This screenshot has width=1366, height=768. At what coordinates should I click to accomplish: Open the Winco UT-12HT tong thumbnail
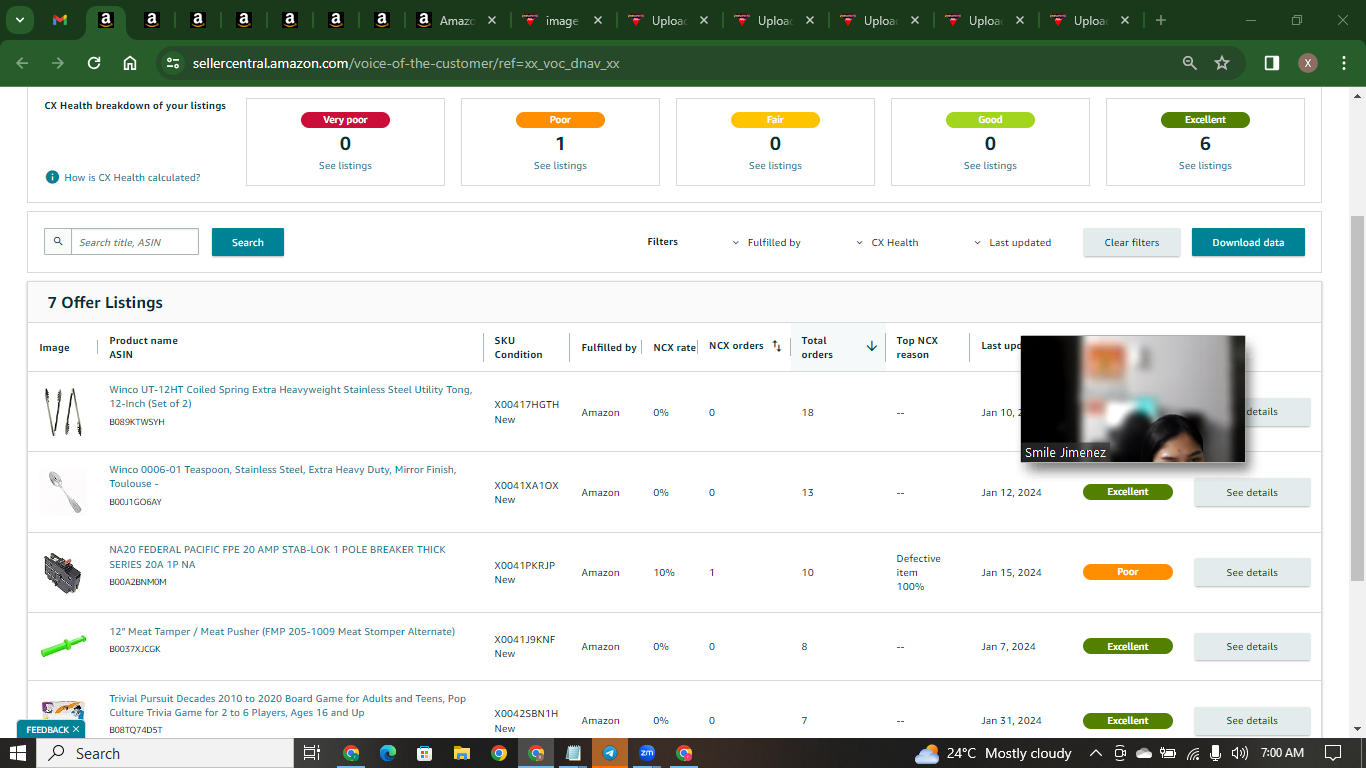(x=63, y=412)
